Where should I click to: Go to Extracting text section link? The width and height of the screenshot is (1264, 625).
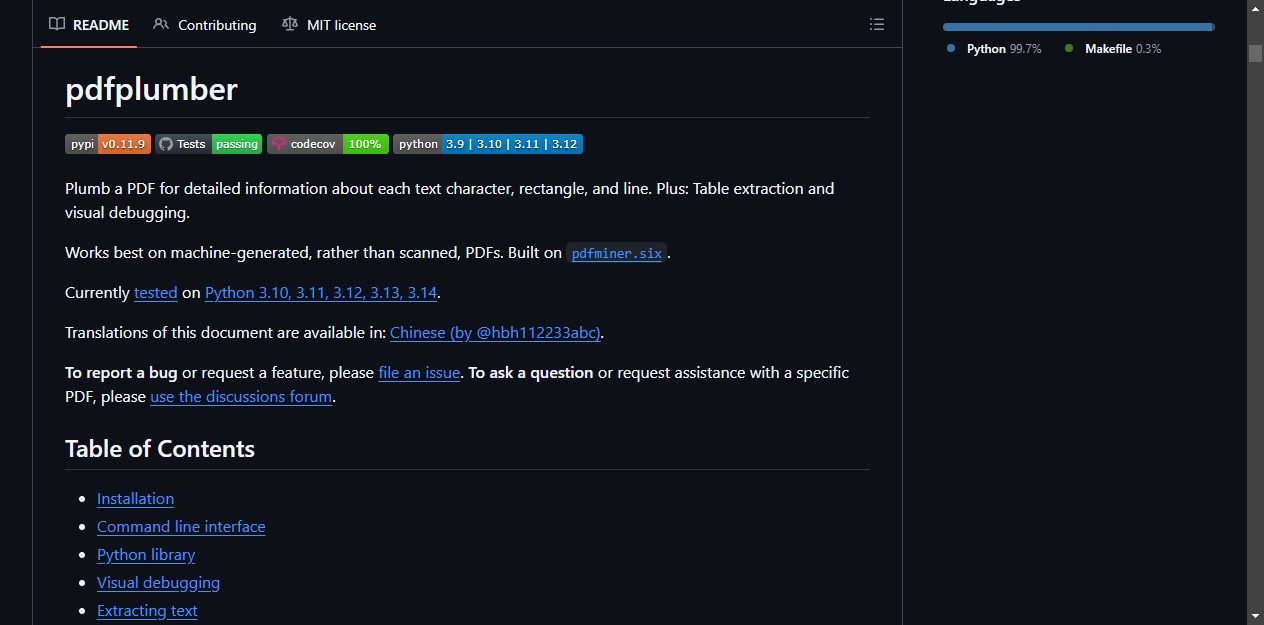coord(147,611)
